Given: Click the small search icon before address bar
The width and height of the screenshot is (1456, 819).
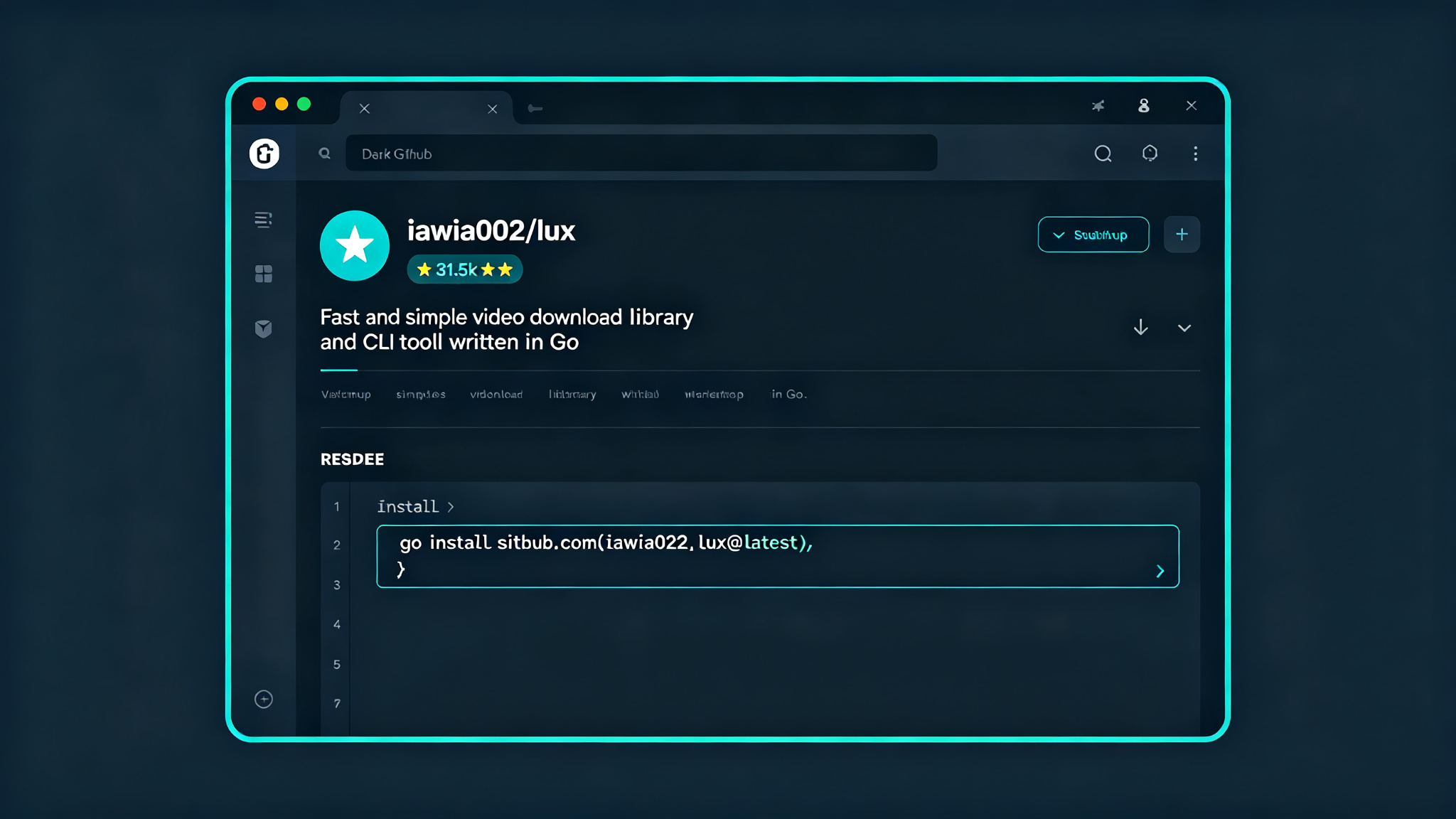Looking at the screenshot, I should 324,153.
